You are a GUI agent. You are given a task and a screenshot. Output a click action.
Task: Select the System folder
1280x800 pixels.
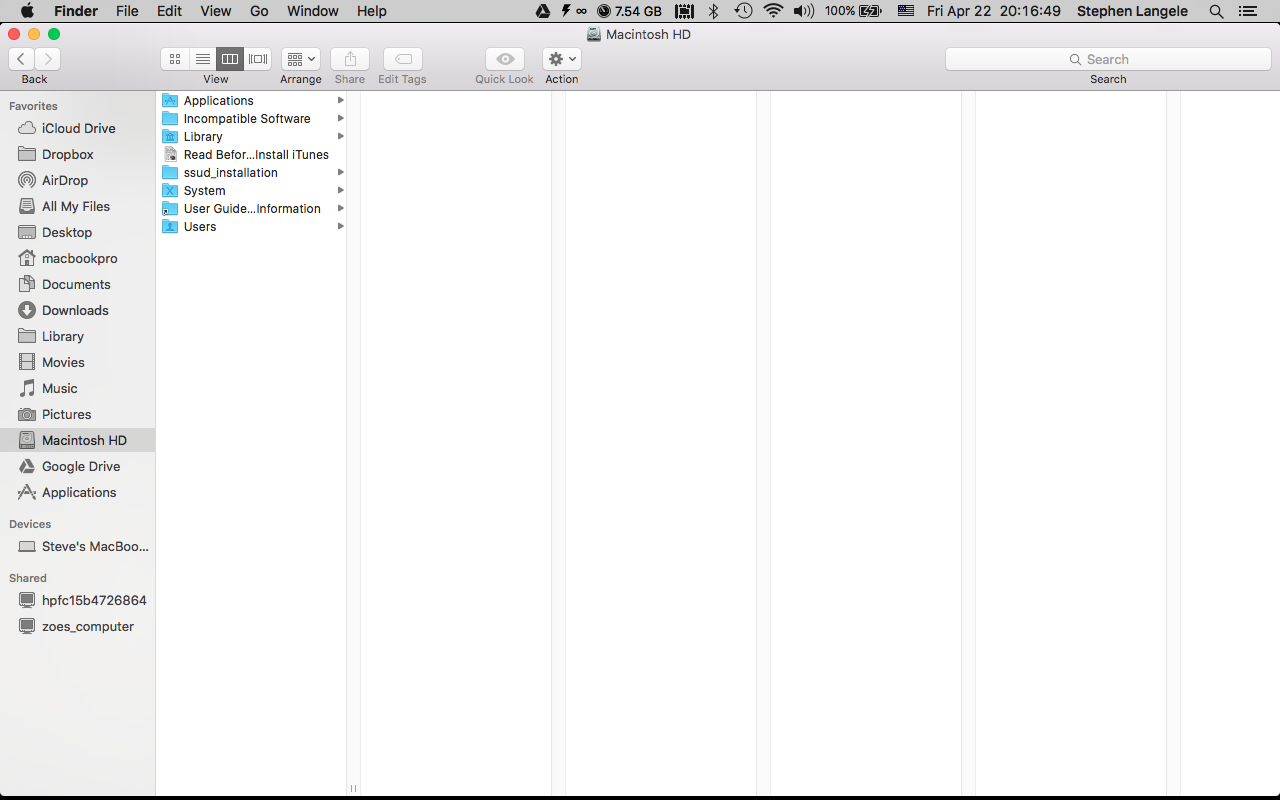(x=252, y=190)
